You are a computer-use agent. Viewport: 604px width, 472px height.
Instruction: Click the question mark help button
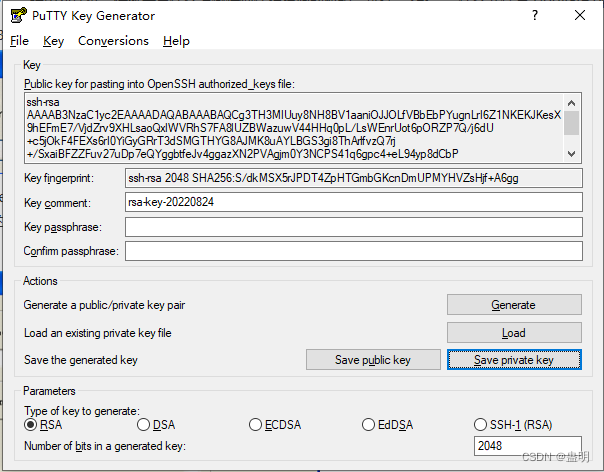point(535,15)
